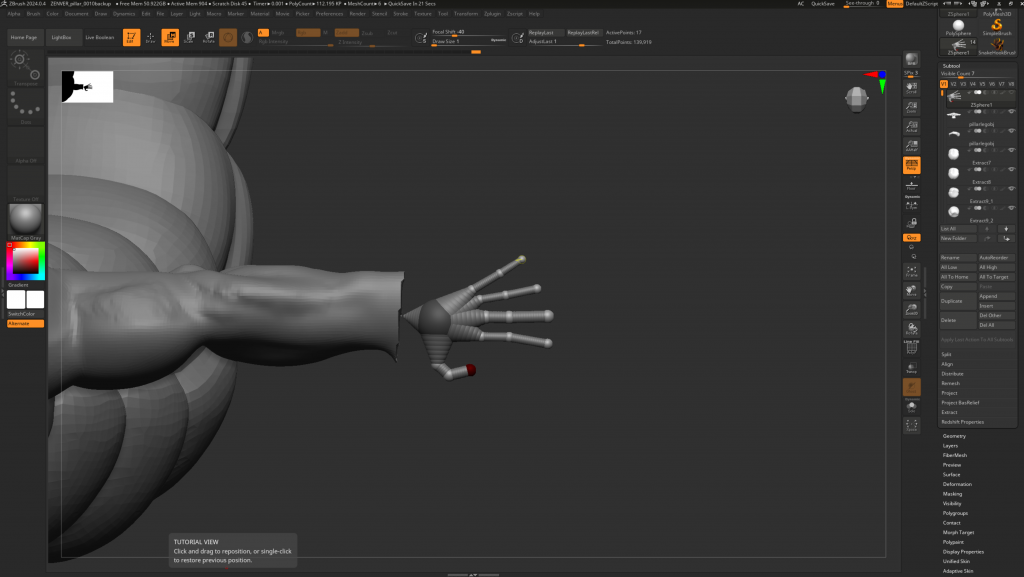Expand the Masking sub-palette
This screenshot has height=577, width=1024.
[952, 494]
